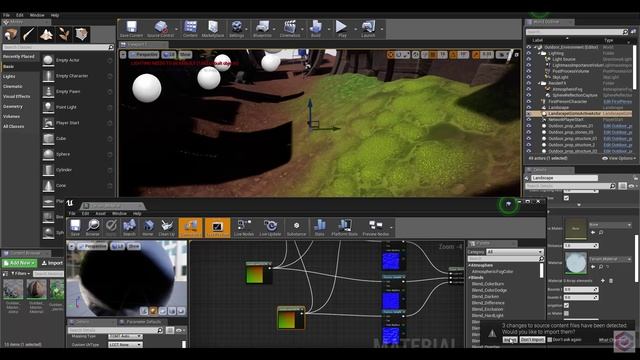Open the main viewport Perspective dropdown
Screen dimensions: 640x360
pos(144,54)
